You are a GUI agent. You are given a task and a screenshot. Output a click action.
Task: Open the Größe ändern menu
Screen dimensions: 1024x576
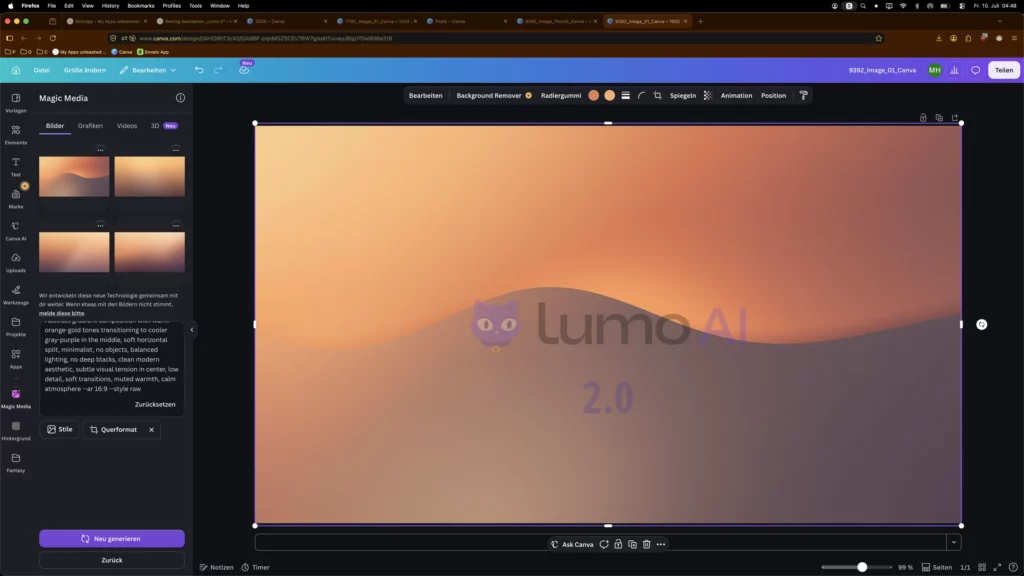coord(84,70)
